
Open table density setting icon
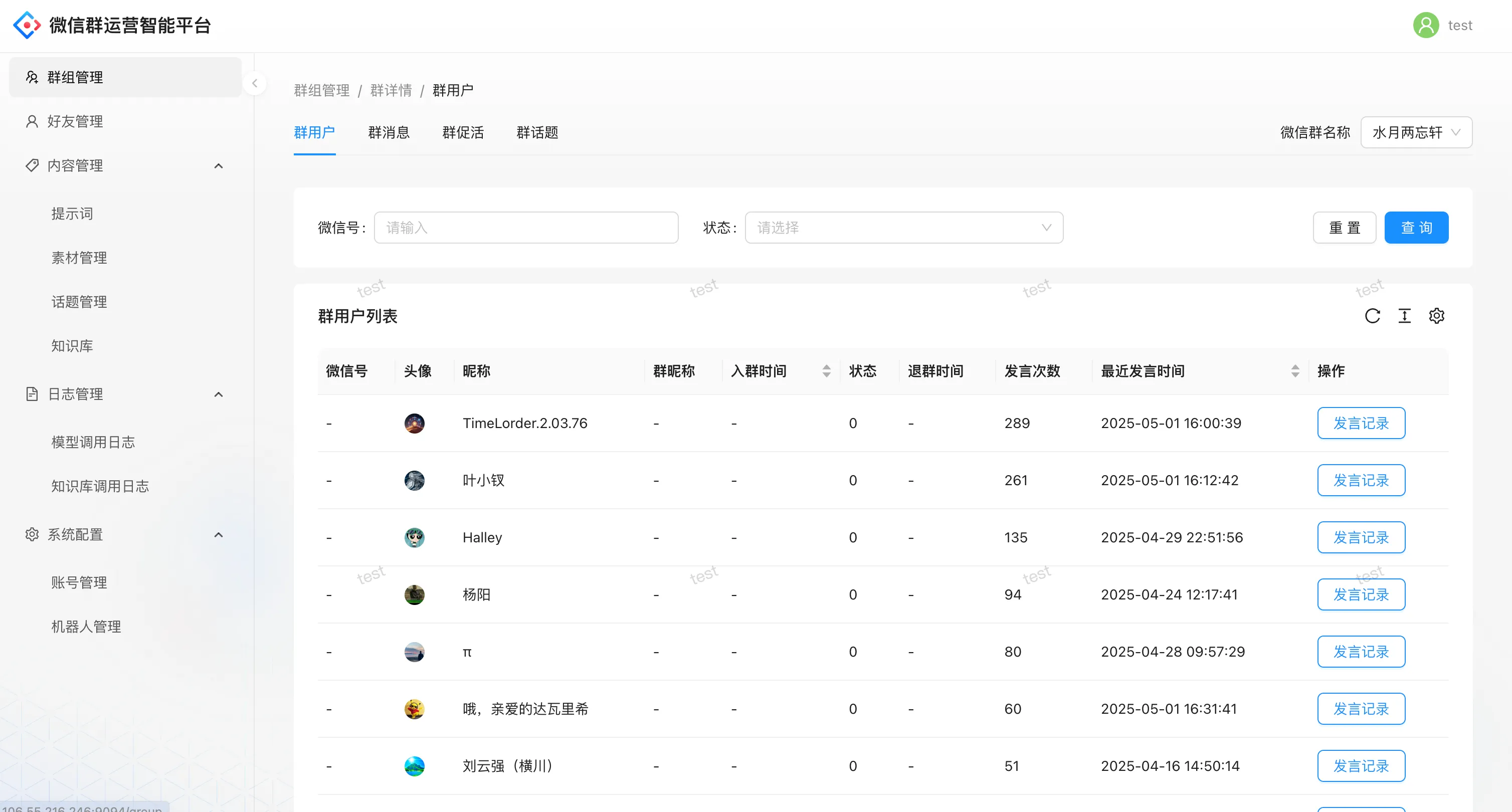[x=1404, y=316]
